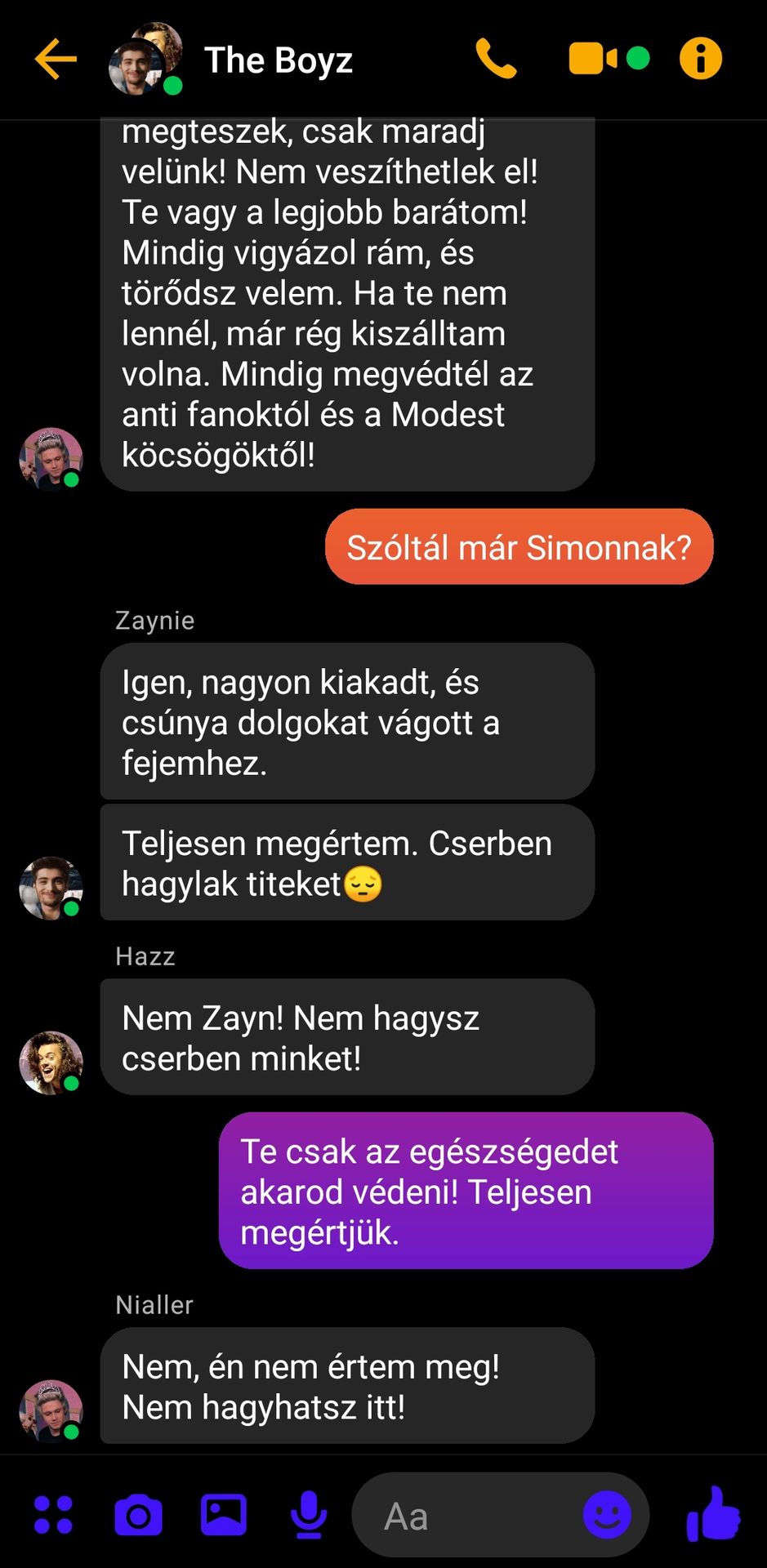This screenshot has width=767, height=1568.
Task: Send a thumbs-up like
Action: 714,1513
